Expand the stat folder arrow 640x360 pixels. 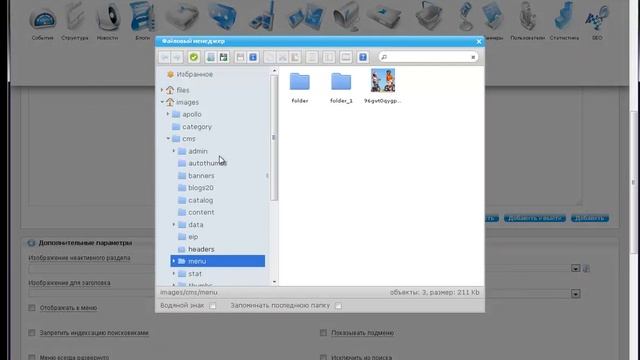pyautogui.click(x=174, y=273)
